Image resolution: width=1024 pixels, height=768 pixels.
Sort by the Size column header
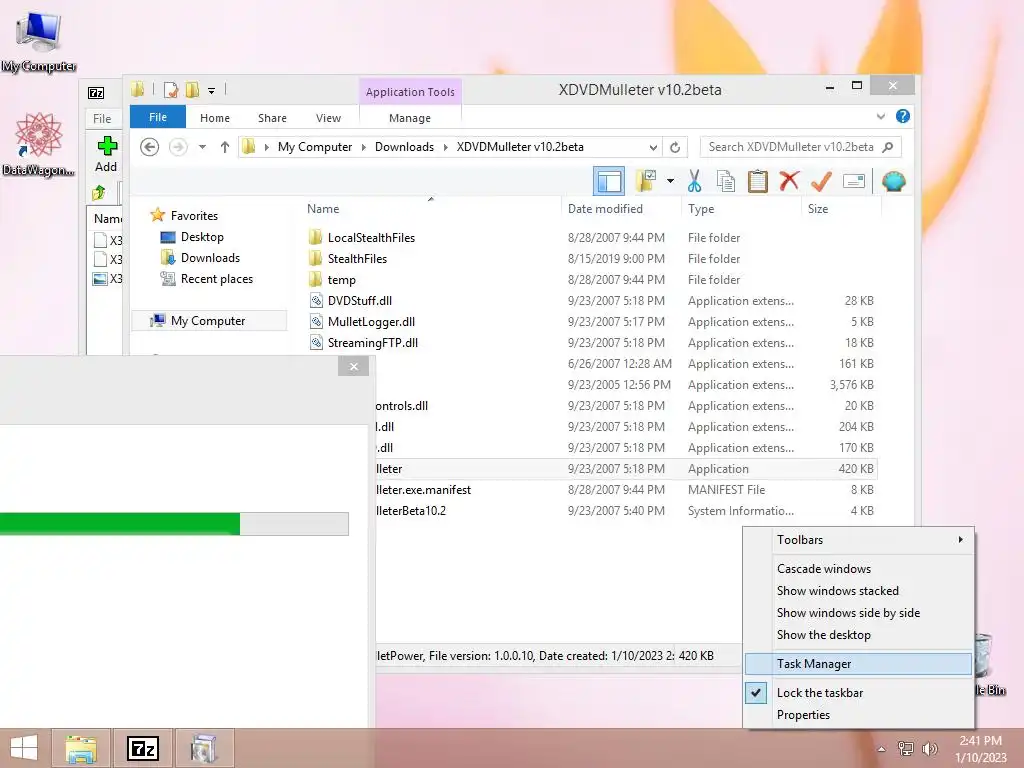(818, 209)
